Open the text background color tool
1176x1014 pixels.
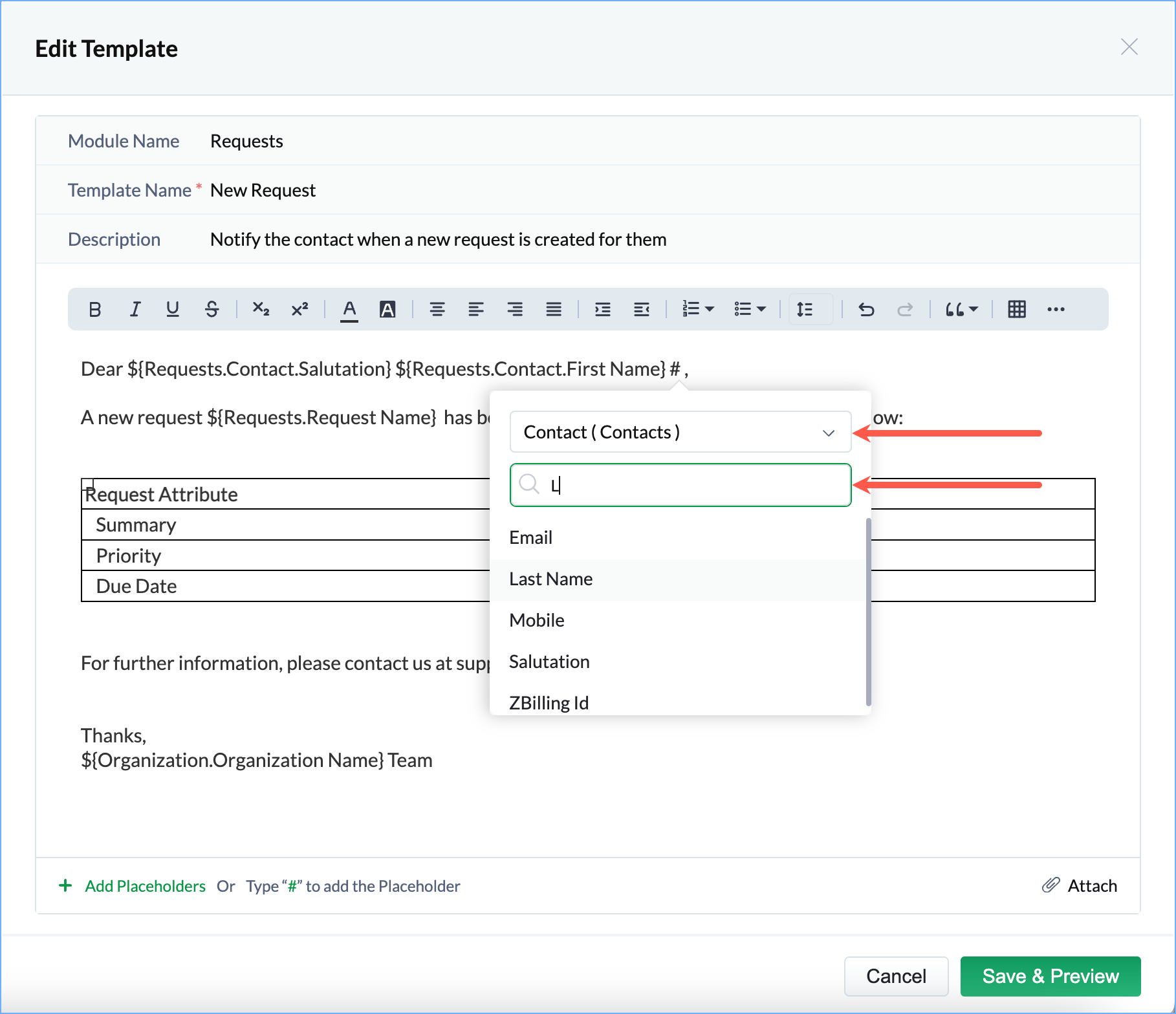[x=387, y=310]
